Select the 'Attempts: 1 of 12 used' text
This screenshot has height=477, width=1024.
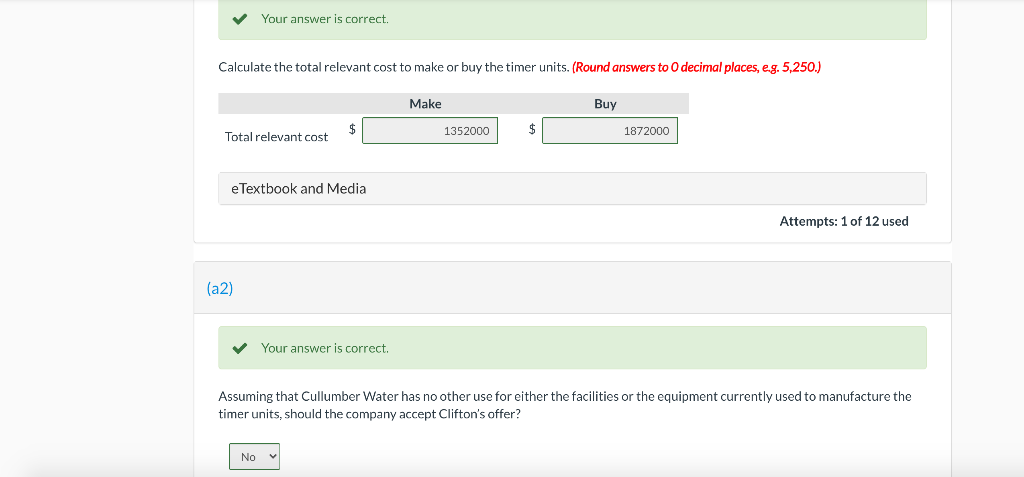(x=844, y=222)
